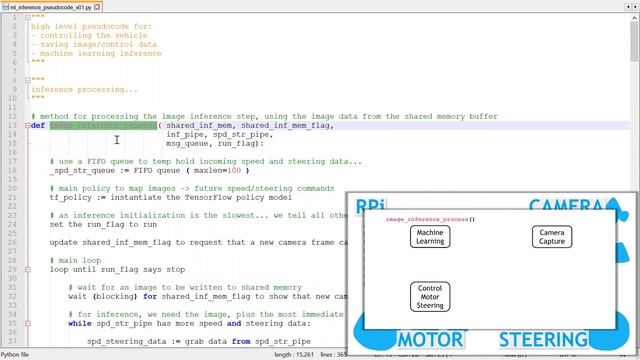Click the MOTOR label in the diagram

point(431,340)
